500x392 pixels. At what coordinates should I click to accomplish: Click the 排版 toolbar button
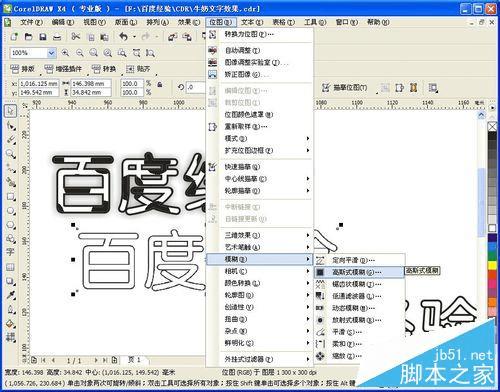click(x=22, y=69)
